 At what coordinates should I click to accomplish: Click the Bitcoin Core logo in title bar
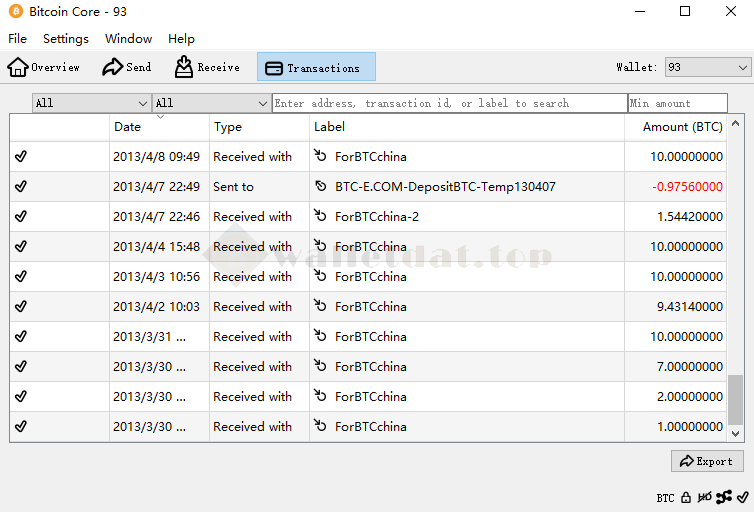point(15,12)
